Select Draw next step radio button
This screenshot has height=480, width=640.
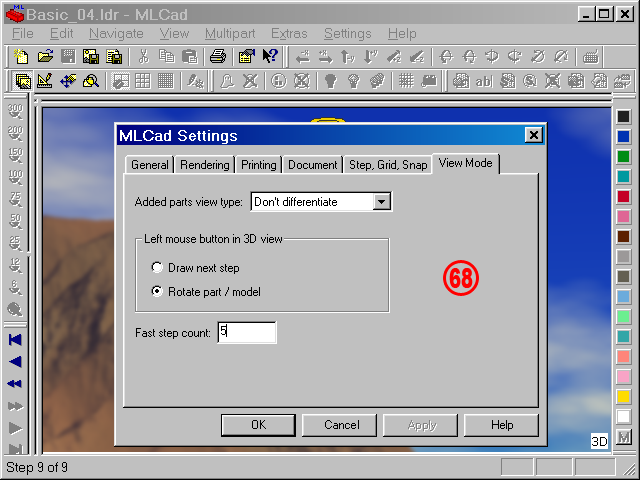click(x=157, y=268)
